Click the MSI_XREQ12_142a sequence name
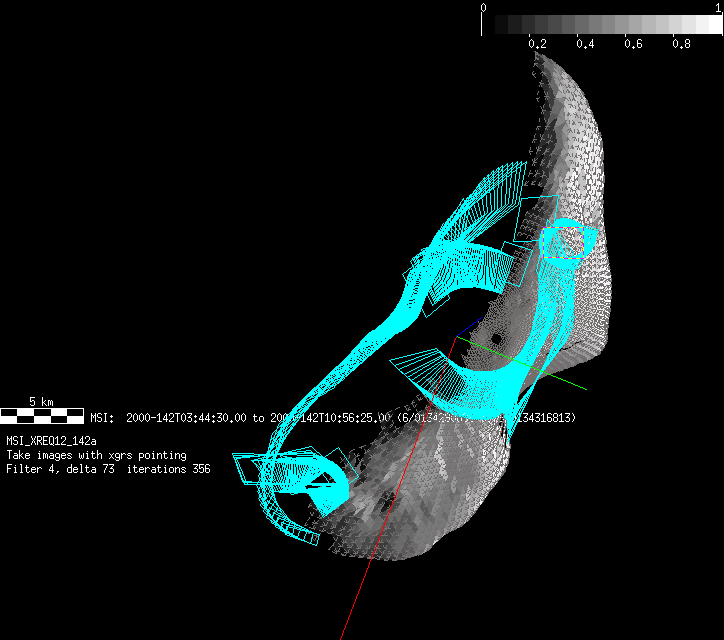This screenshot has height=640, width=724. tap(51, 441)
